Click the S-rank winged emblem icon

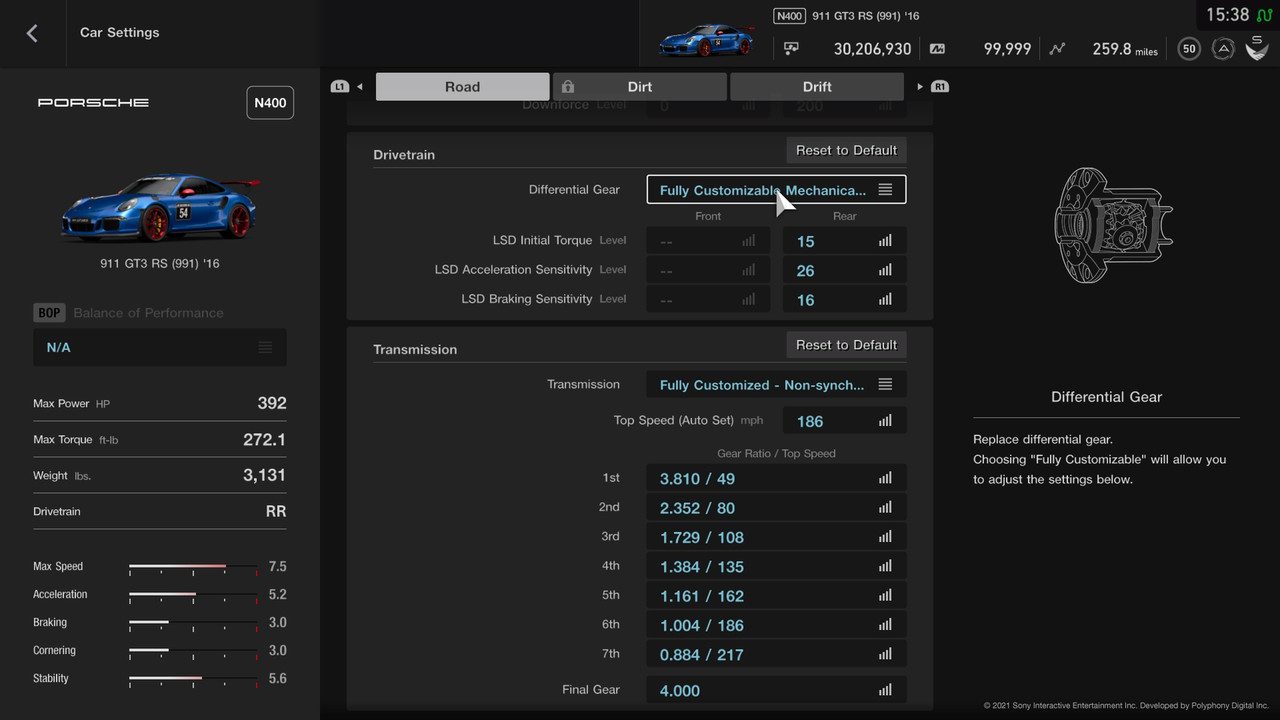(x=1257, y=47)
